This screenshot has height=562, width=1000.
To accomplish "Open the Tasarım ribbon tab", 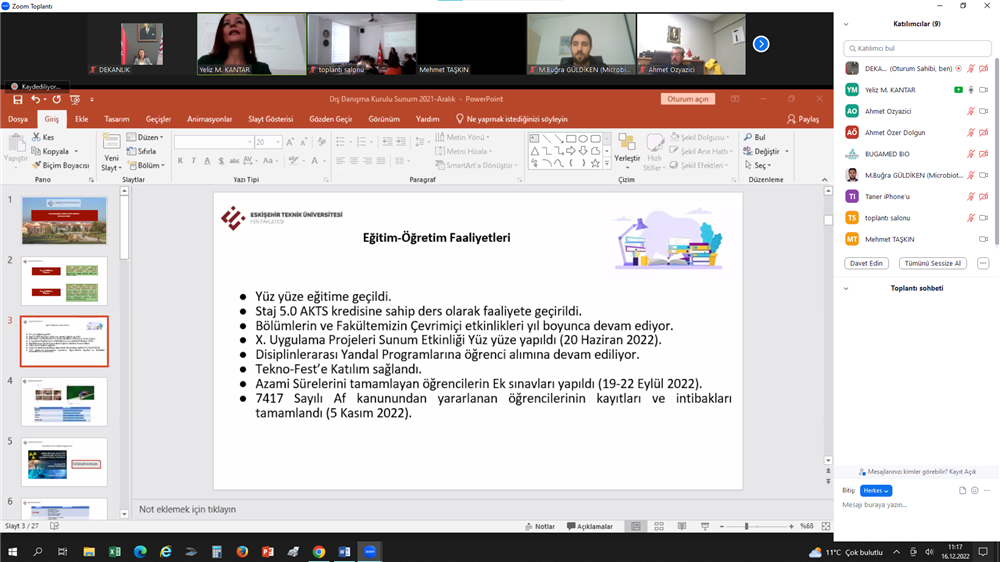I will pyautogui.click(x=117, y=119).
